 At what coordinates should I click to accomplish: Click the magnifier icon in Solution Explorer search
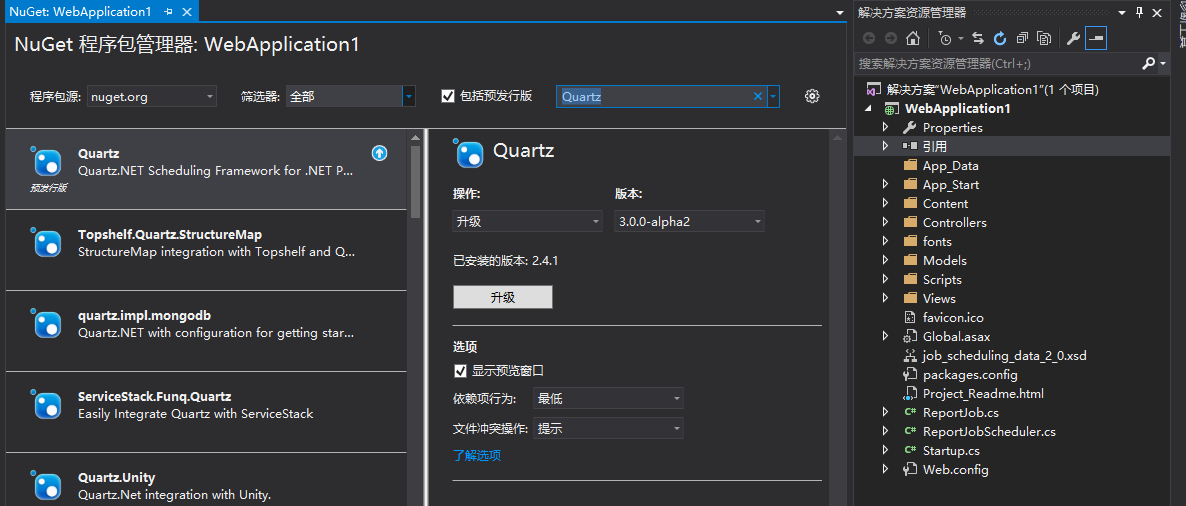pos(1148,64)
